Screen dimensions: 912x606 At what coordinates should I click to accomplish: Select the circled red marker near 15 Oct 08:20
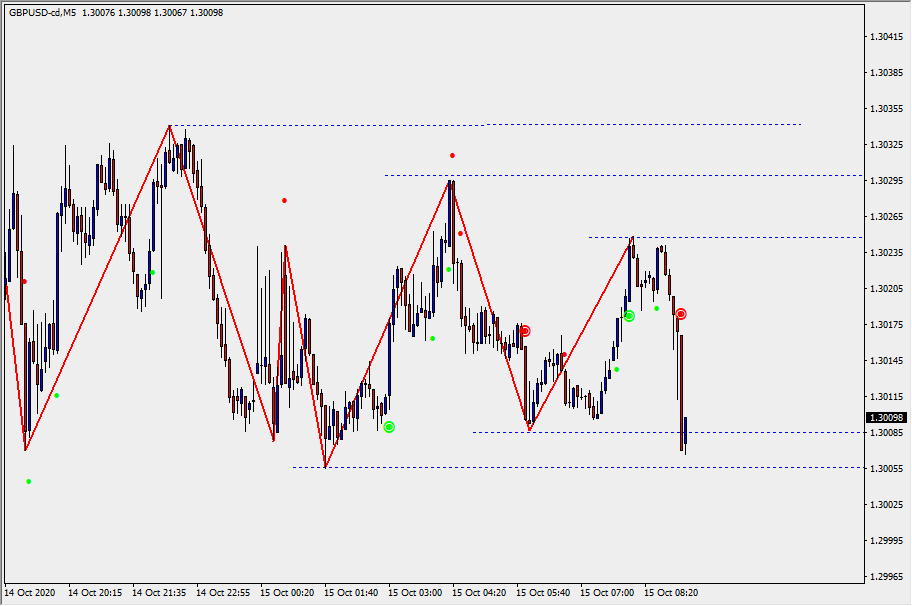tap(680, 314)
